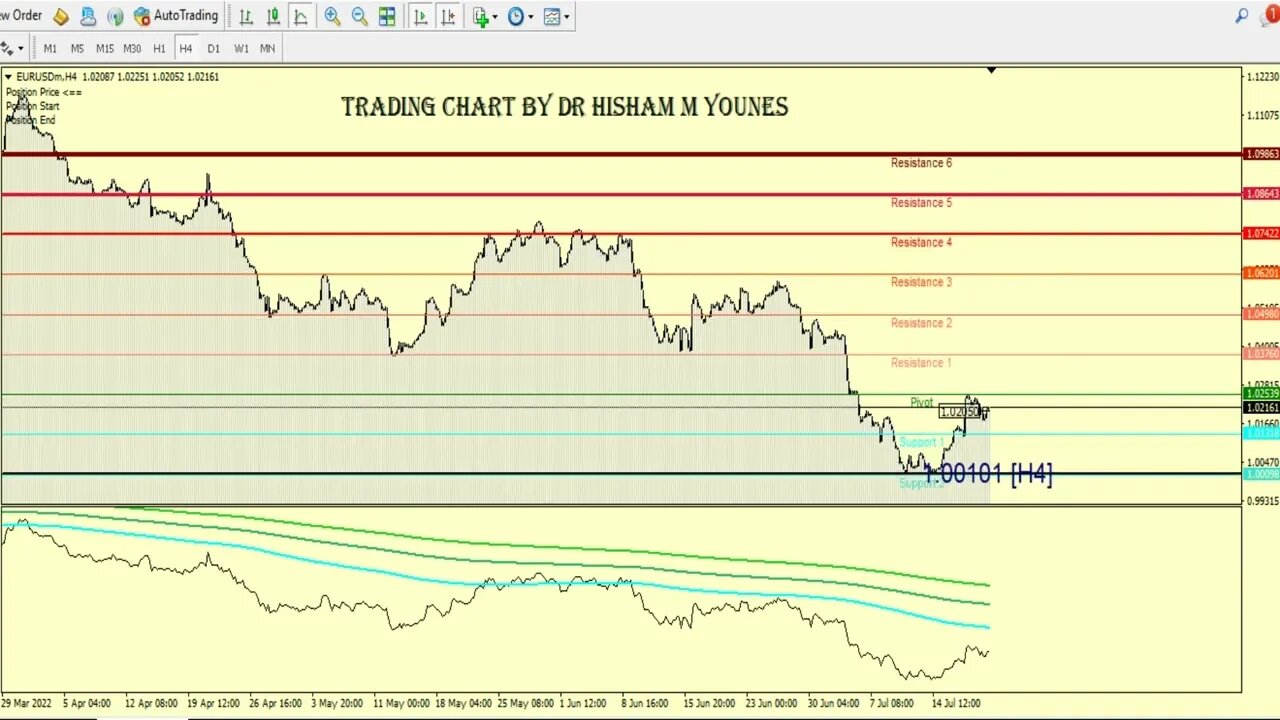1280x720 pixels.
Task: Click the EURUSDm,H4 OHLC header text
Action: coord(117,77)
